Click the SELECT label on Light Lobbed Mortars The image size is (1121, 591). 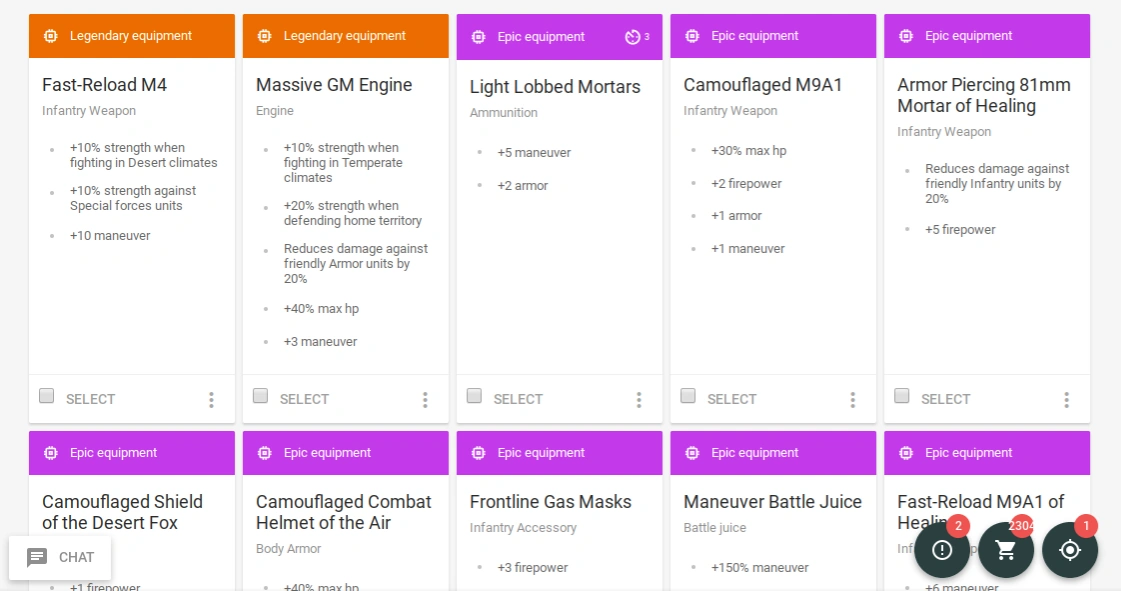pyautogui.click(x=518, y=399)
